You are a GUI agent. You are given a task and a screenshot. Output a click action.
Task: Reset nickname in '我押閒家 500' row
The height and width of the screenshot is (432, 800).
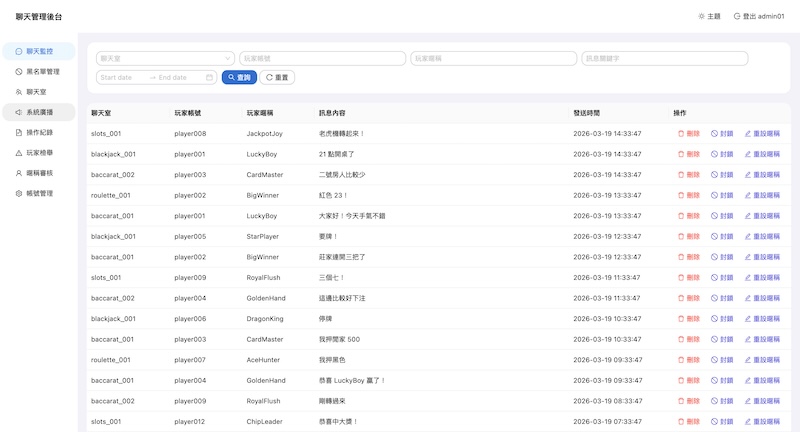coord(762,339)
